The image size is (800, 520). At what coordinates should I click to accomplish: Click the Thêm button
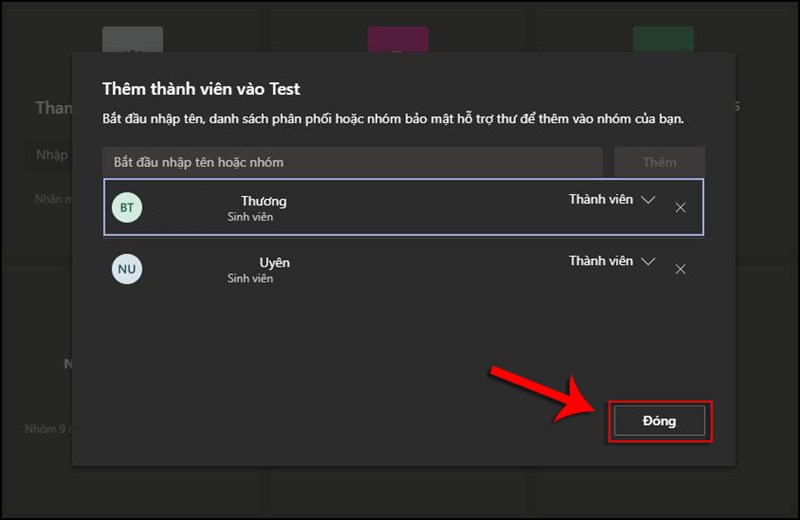659,162
